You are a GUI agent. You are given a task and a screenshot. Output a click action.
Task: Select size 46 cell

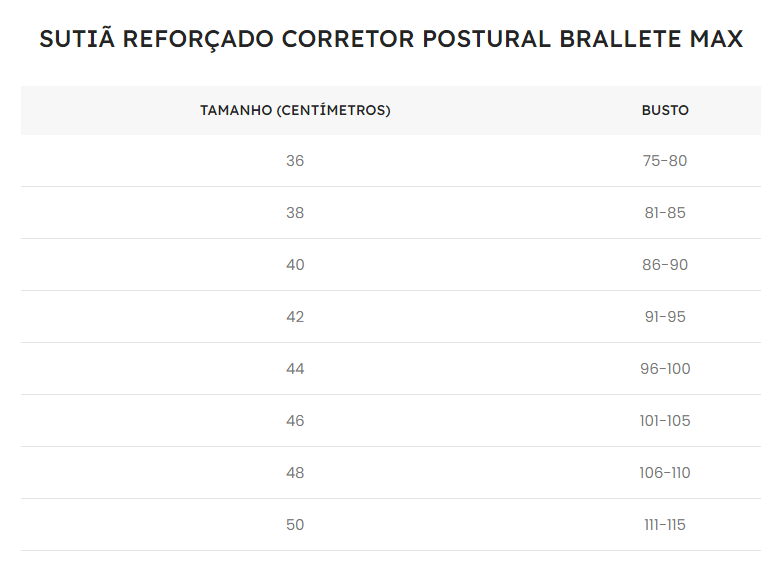(295, 421)
